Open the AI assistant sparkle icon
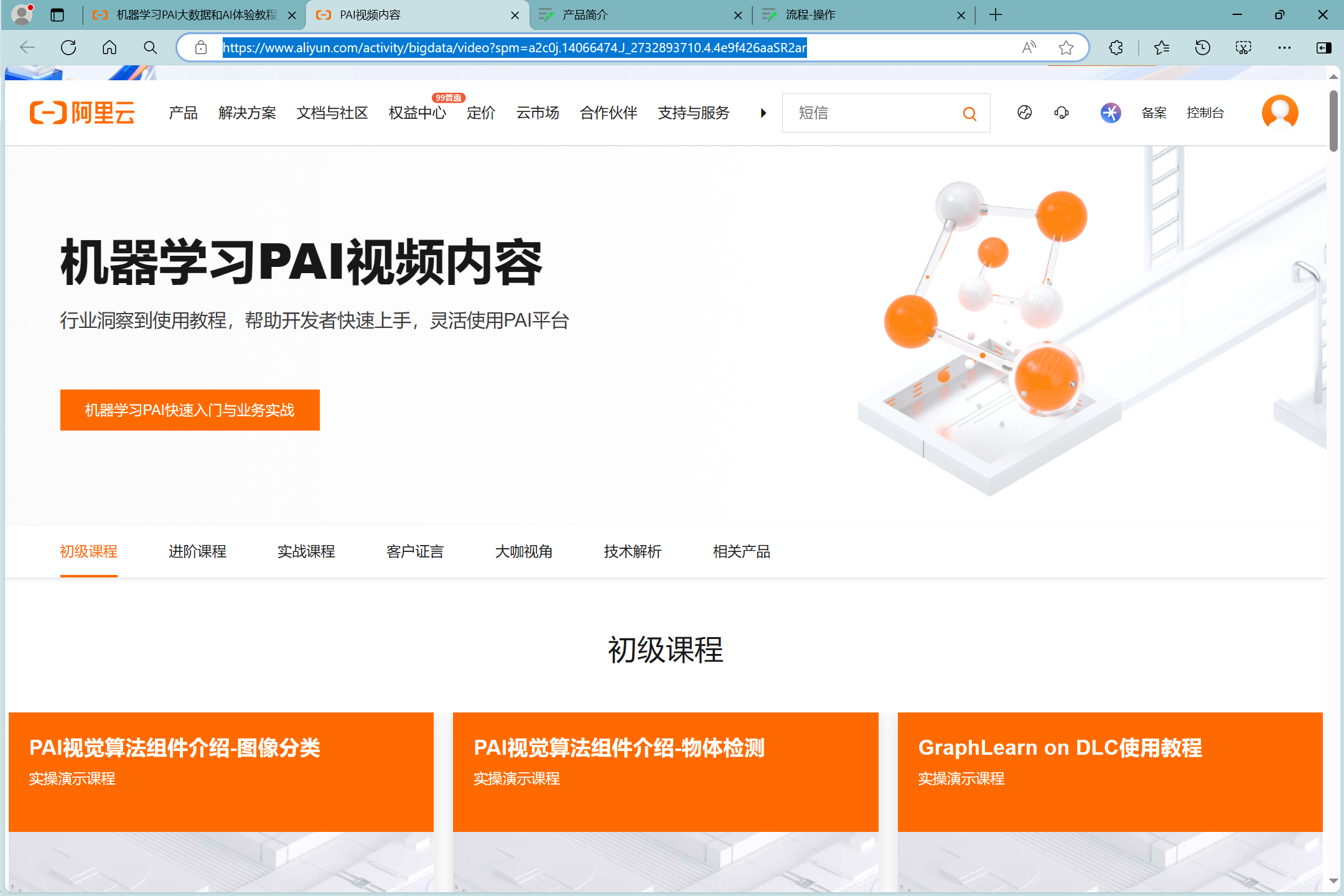This screenshot has height=896, width=1344. 1110,113
